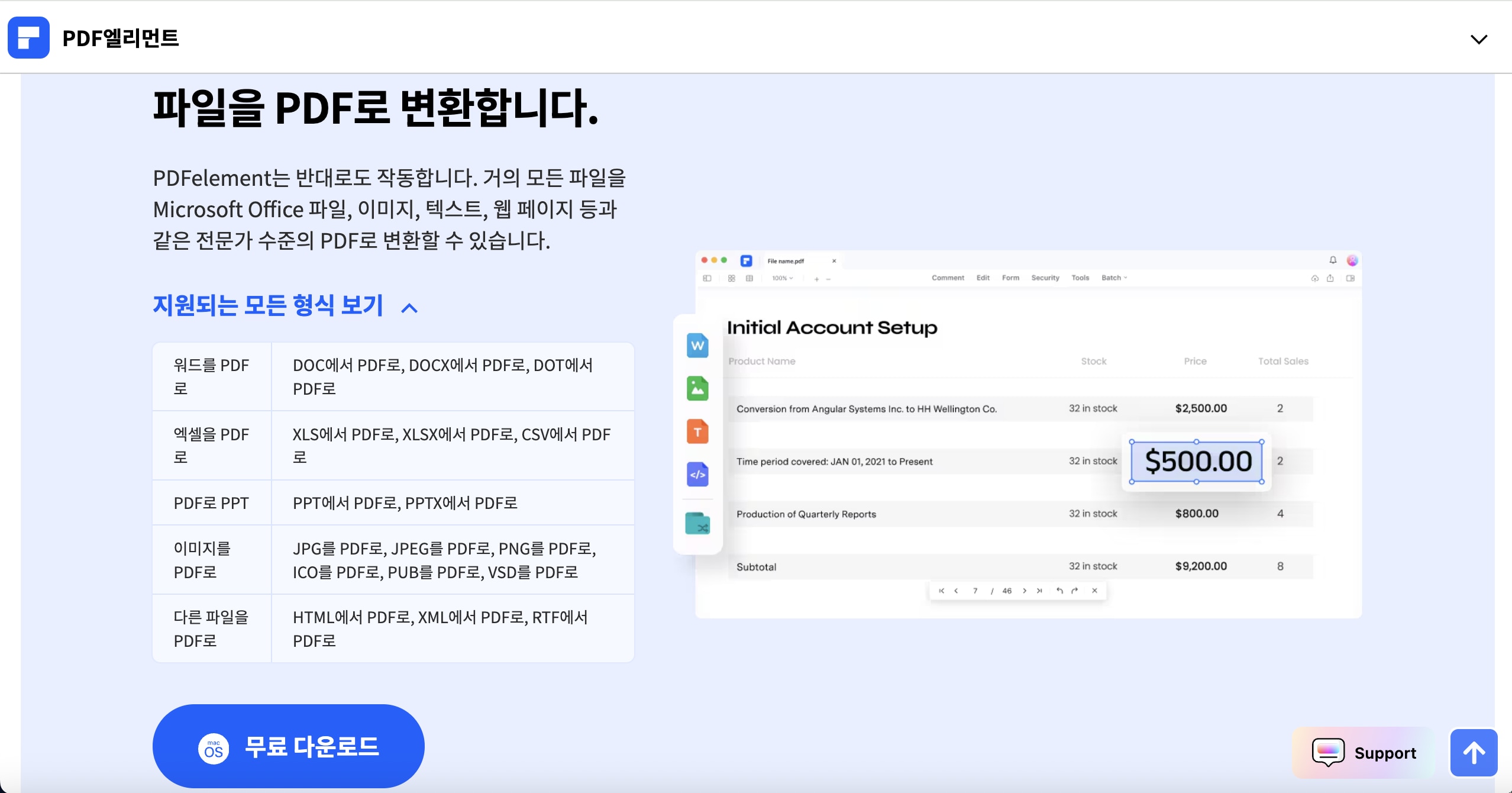Click the user avatar icon
Viewport: 1512px width, 793px height.
(x=1352, y=260)
